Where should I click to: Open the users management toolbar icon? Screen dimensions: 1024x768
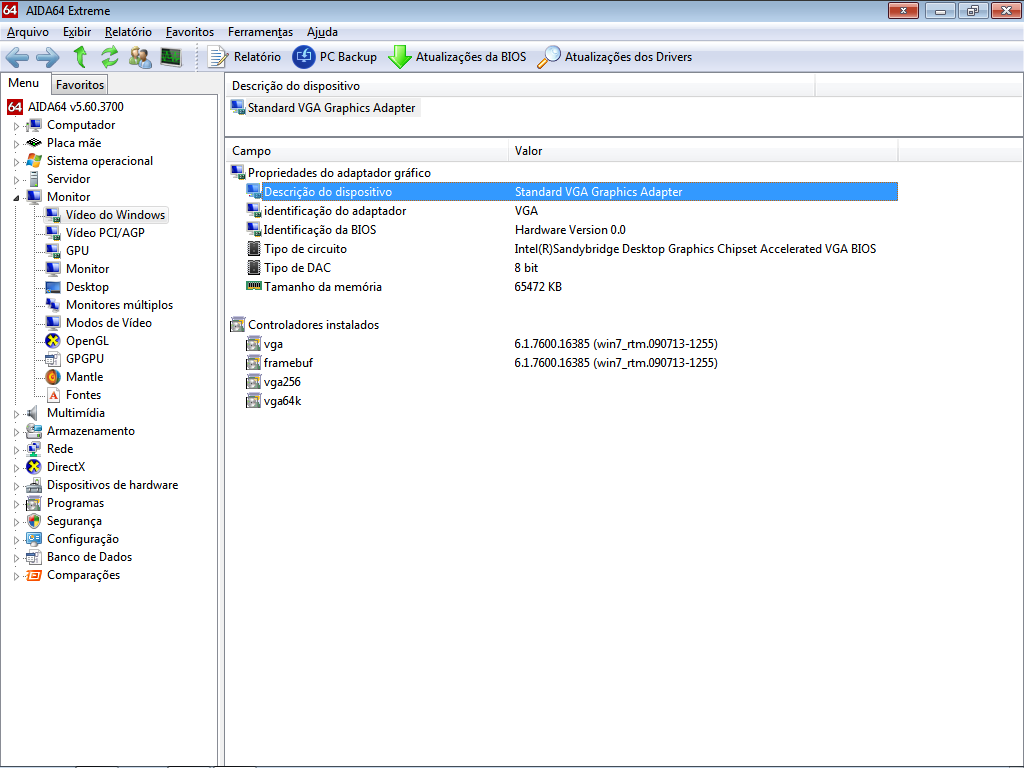click(140, 57)
